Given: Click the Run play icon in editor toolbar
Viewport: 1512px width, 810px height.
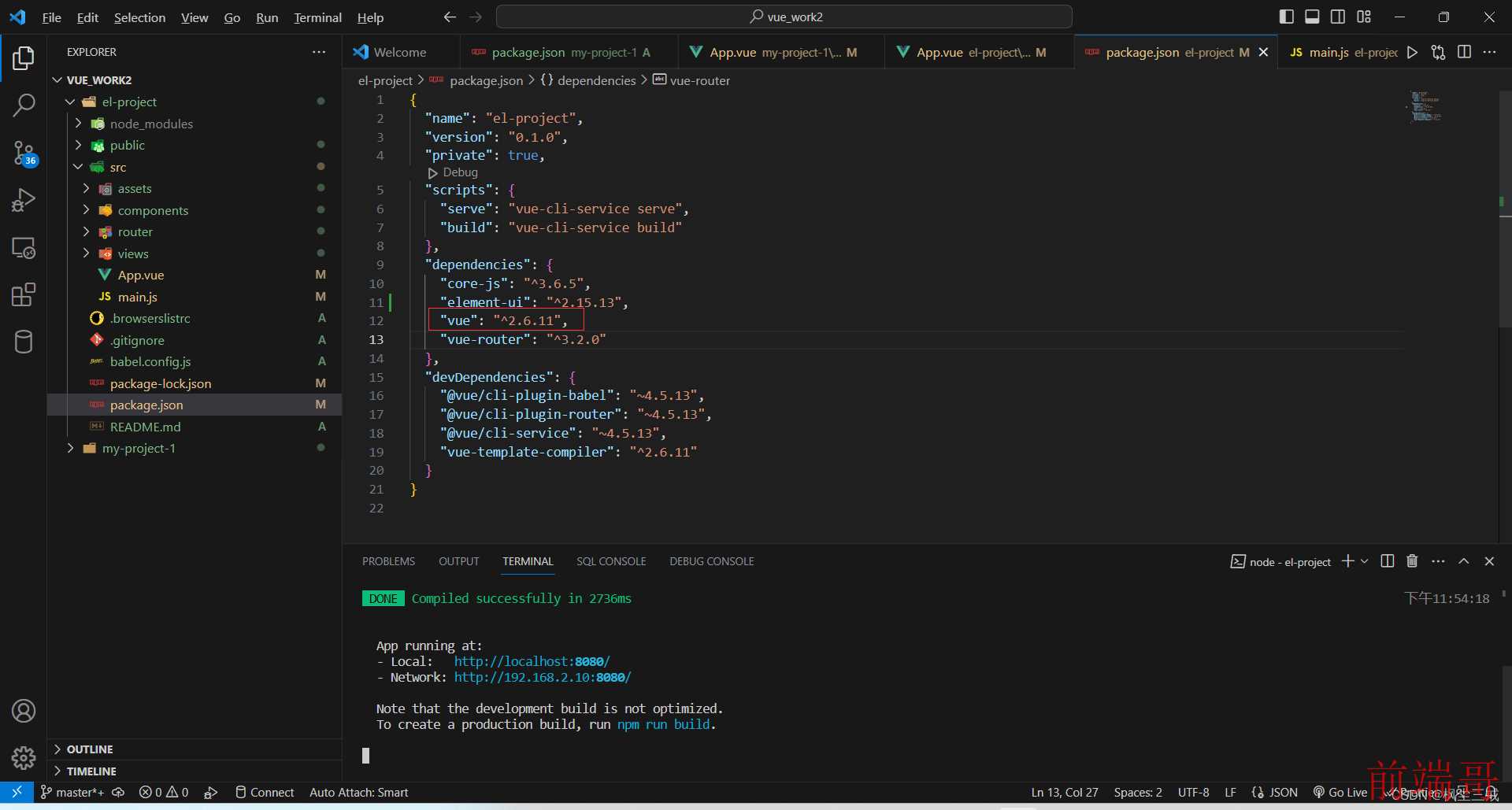Looking at the screenshot, I should point(1413,52).
